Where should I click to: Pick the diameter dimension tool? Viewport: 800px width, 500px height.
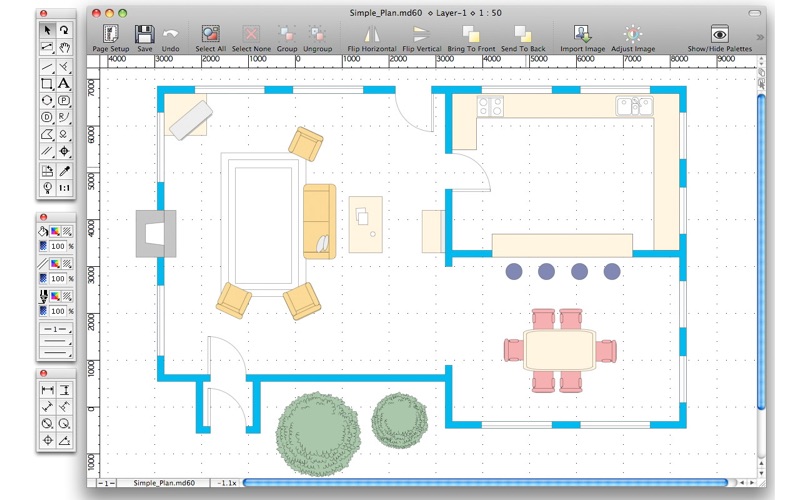47,424
